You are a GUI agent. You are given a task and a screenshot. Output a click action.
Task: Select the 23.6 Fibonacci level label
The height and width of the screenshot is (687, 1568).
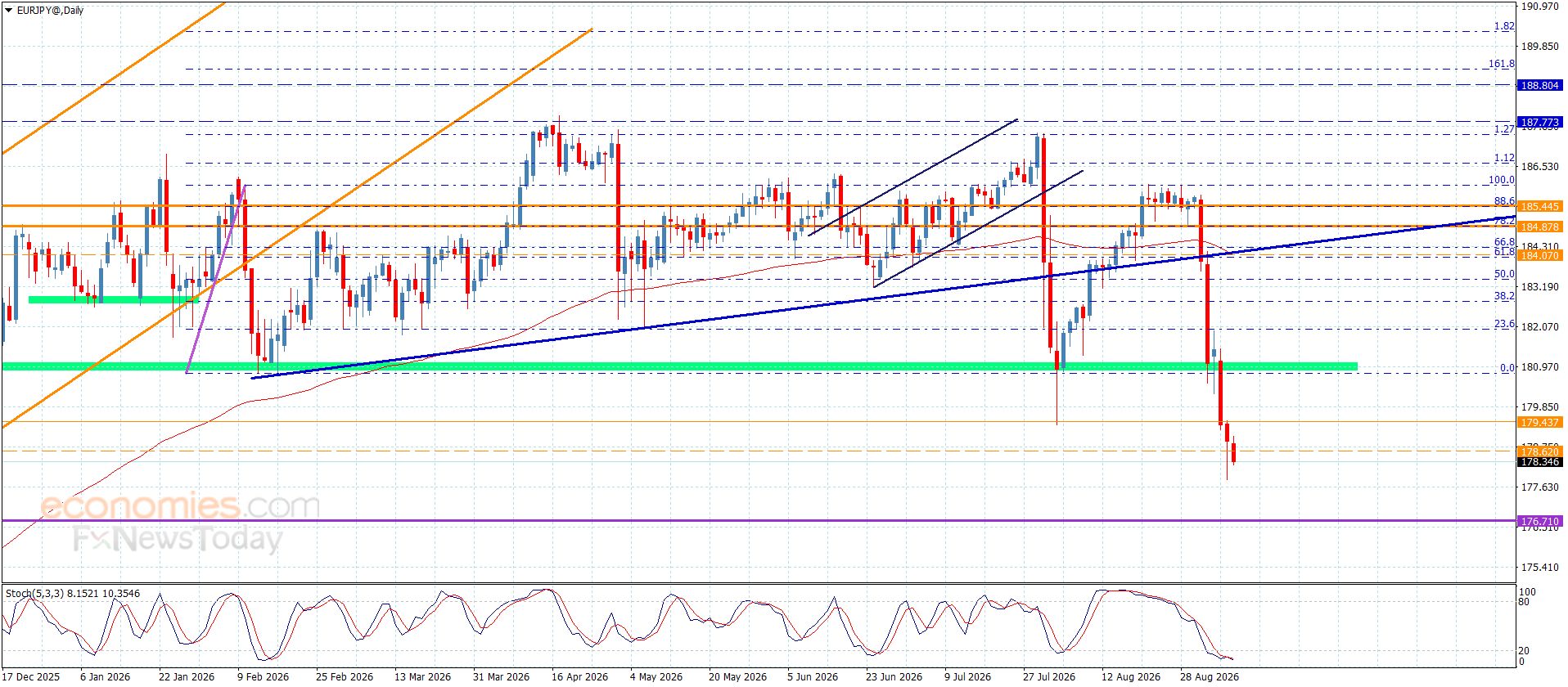(x=1504, y=324)
